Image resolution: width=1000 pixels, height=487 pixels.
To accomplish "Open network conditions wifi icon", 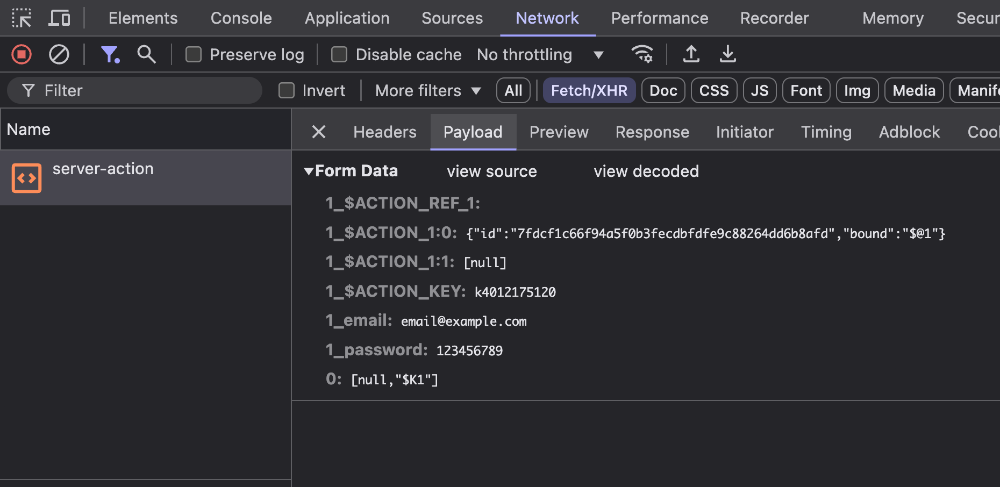I will click(642, 54).
